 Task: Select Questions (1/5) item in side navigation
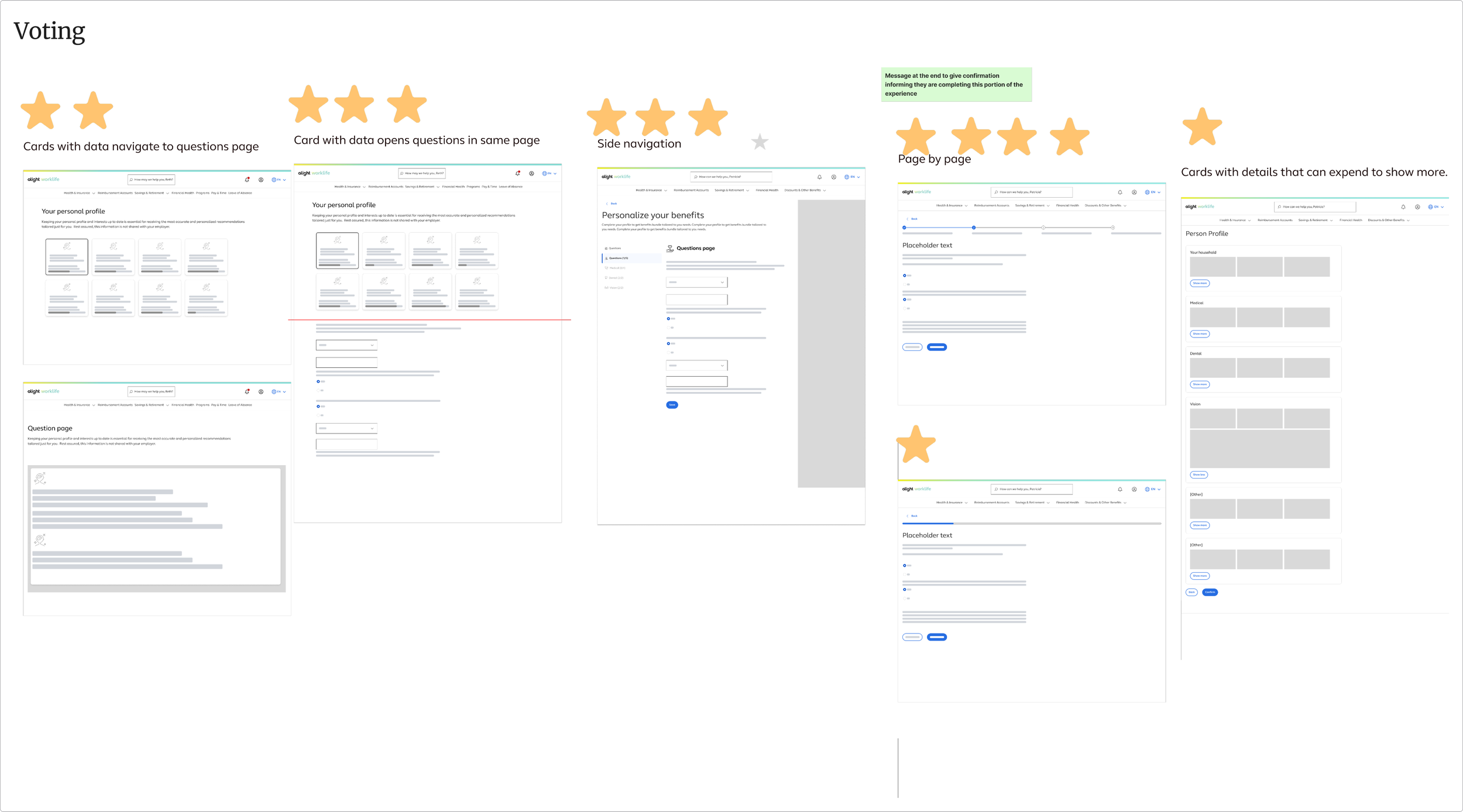pos(618,258)
